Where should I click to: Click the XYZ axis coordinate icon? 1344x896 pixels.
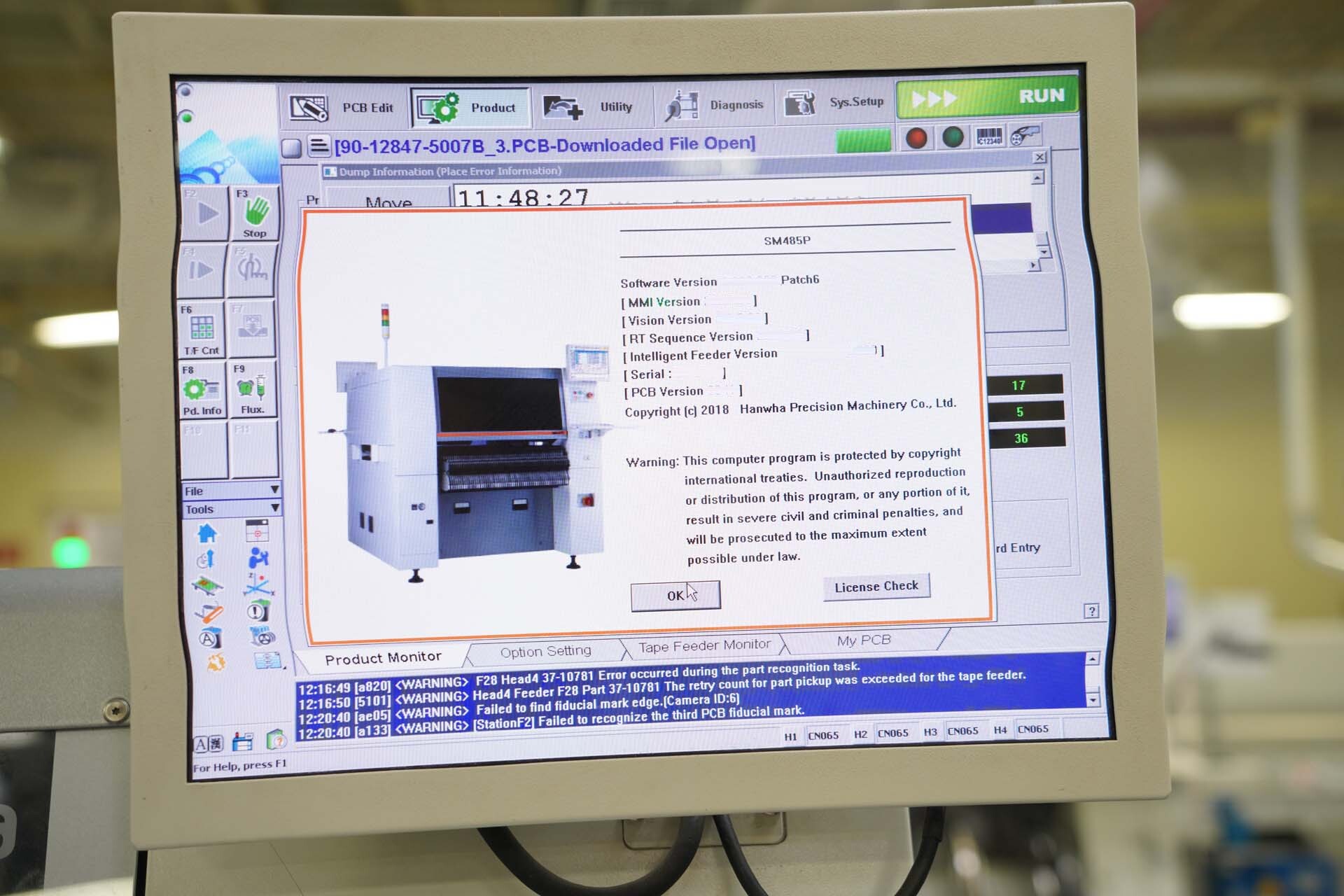coord(258,584)
